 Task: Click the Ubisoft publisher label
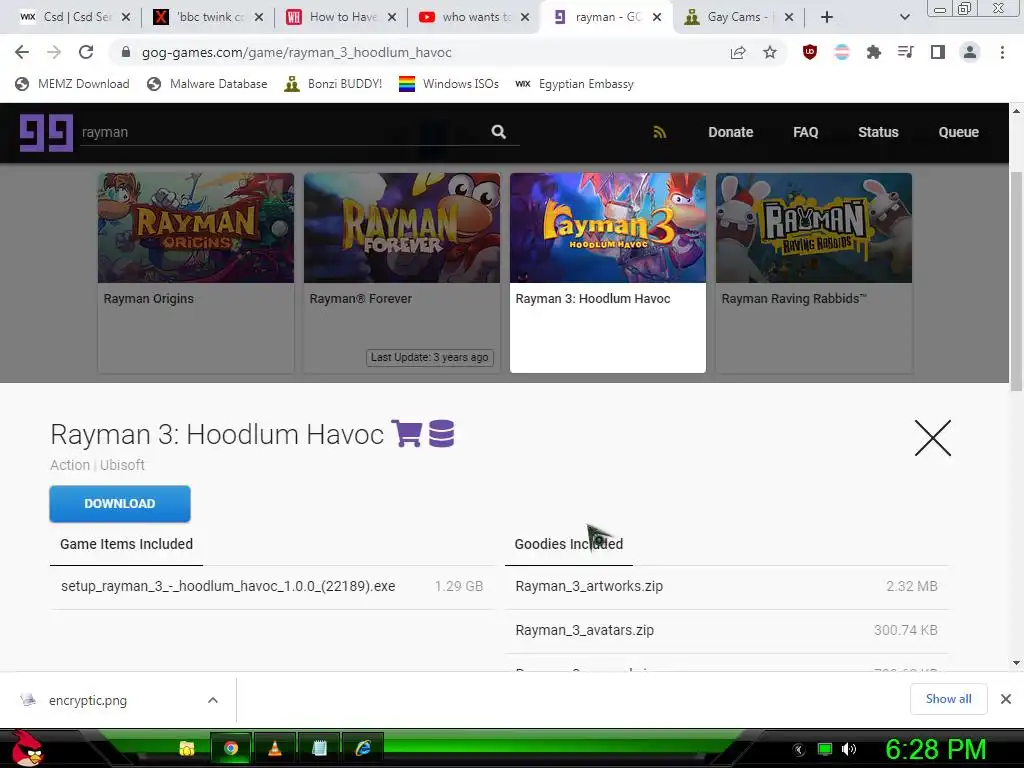(122, 465)
